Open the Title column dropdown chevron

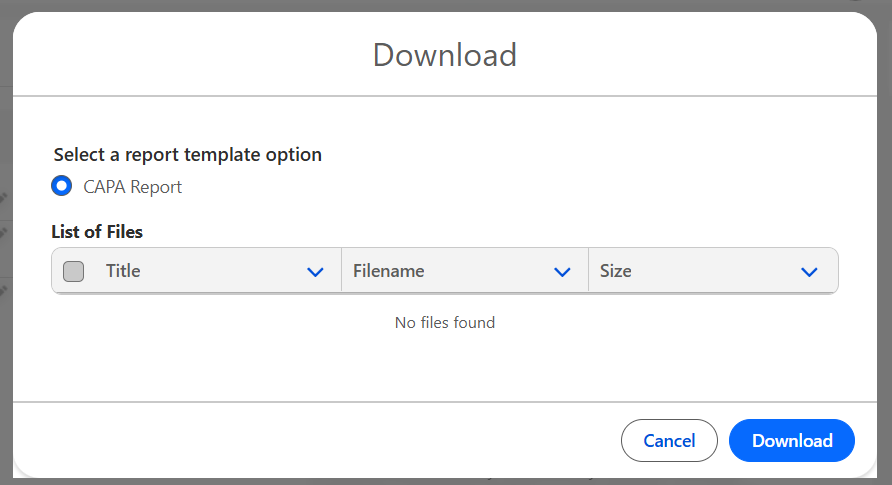coord(315,271)
